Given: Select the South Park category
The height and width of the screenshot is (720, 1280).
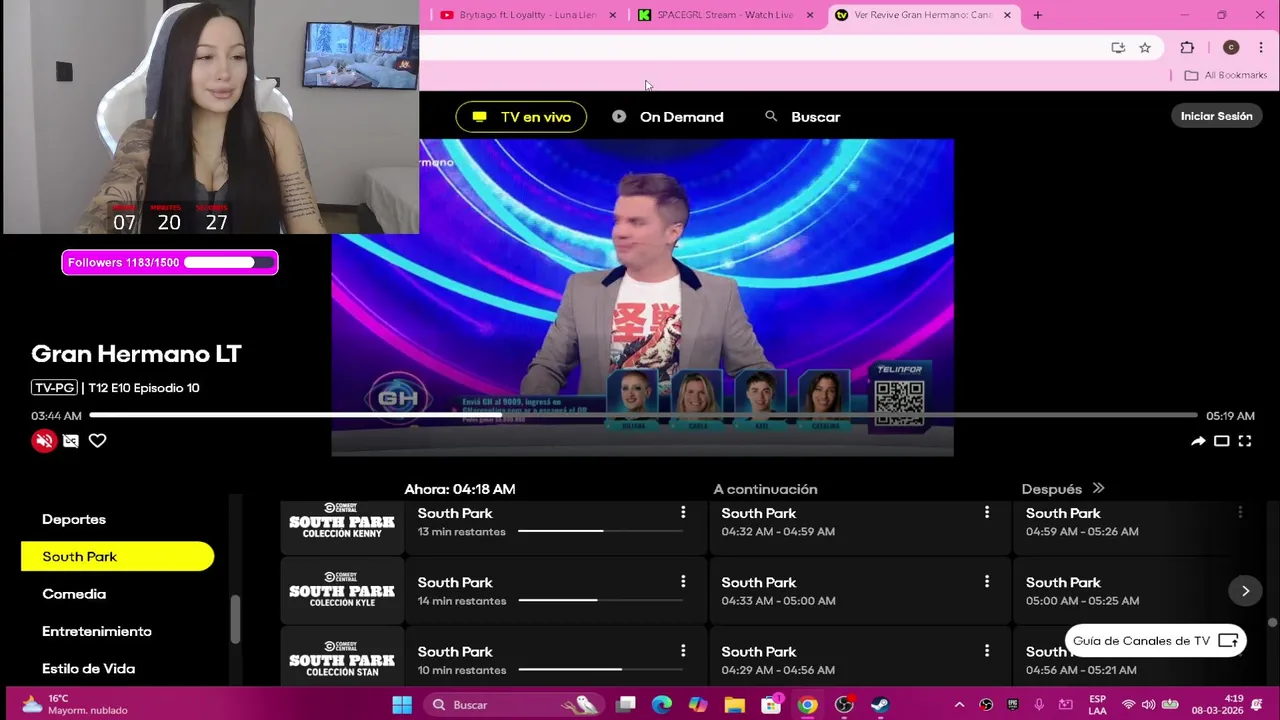Looking at the screenshot, I should coord(117,556).
